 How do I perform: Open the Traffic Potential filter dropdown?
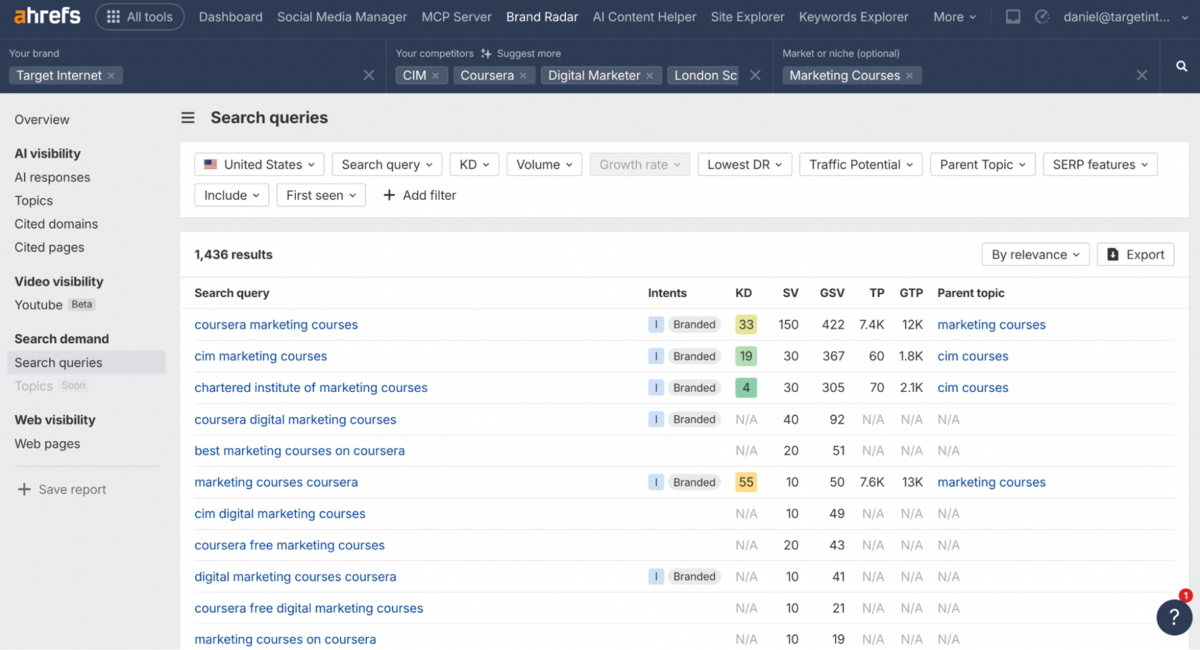(x=861, y=165)
